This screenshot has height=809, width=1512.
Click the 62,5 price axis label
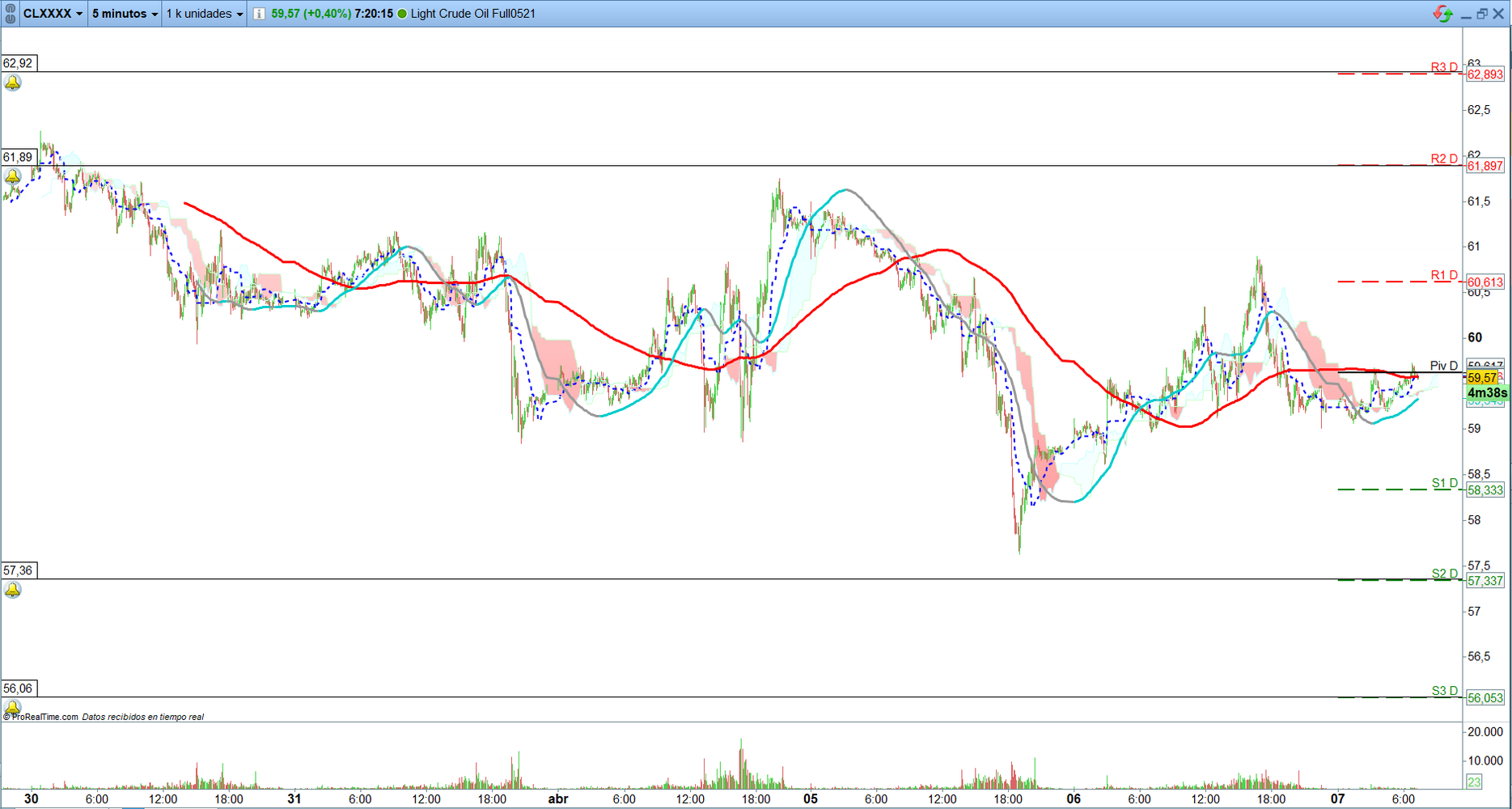coord(1479,110)
